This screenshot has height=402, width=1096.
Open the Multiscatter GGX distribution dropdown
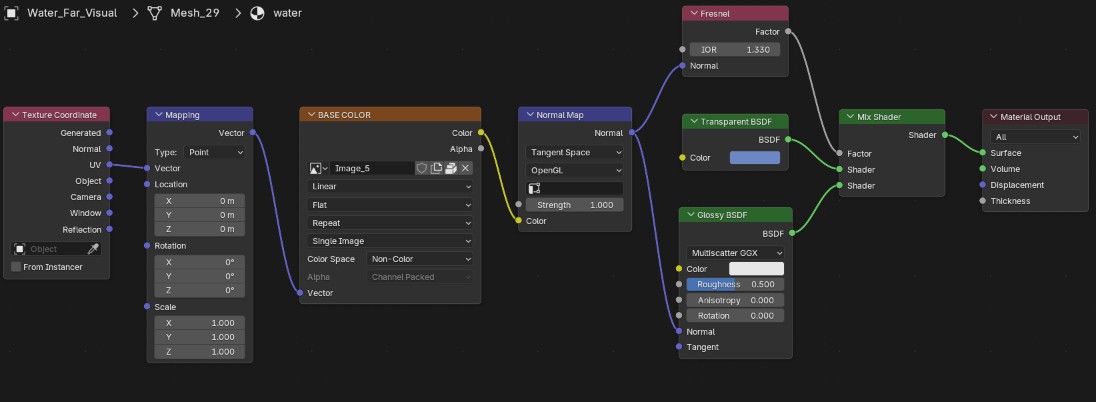[735, 252]
